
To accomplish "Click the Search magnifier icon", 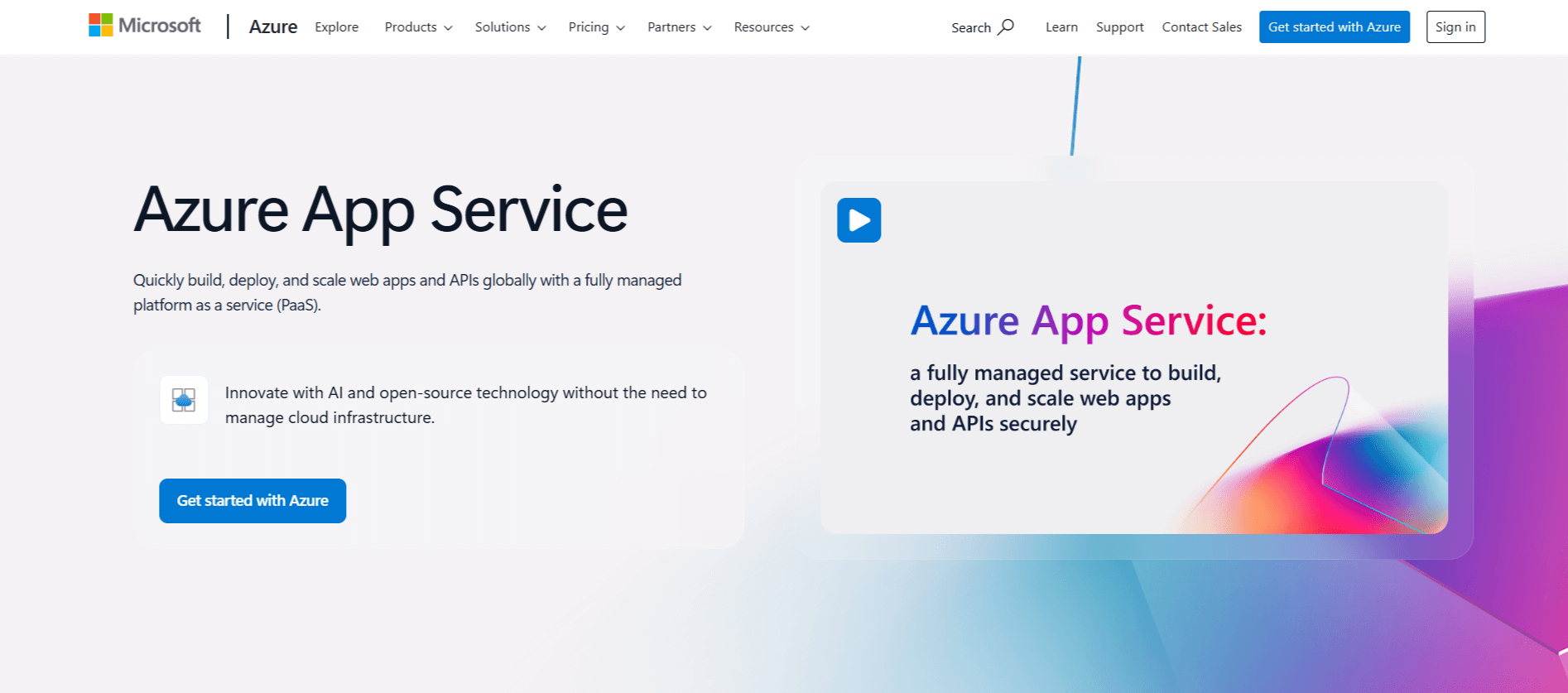I will click(x=1006, y=26).
